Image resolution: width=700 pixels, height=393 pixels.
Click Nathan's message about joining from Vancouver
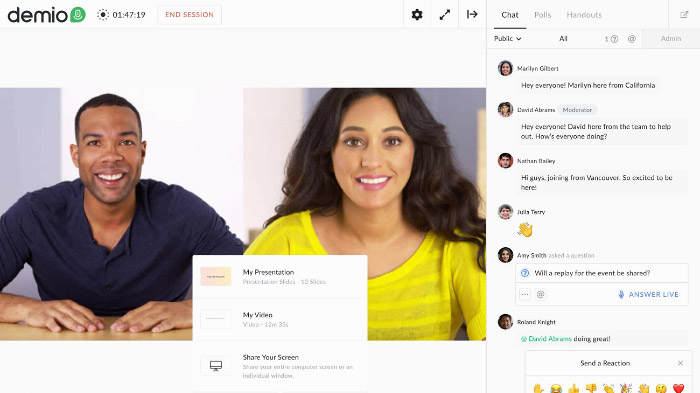(x=602, y=182)
